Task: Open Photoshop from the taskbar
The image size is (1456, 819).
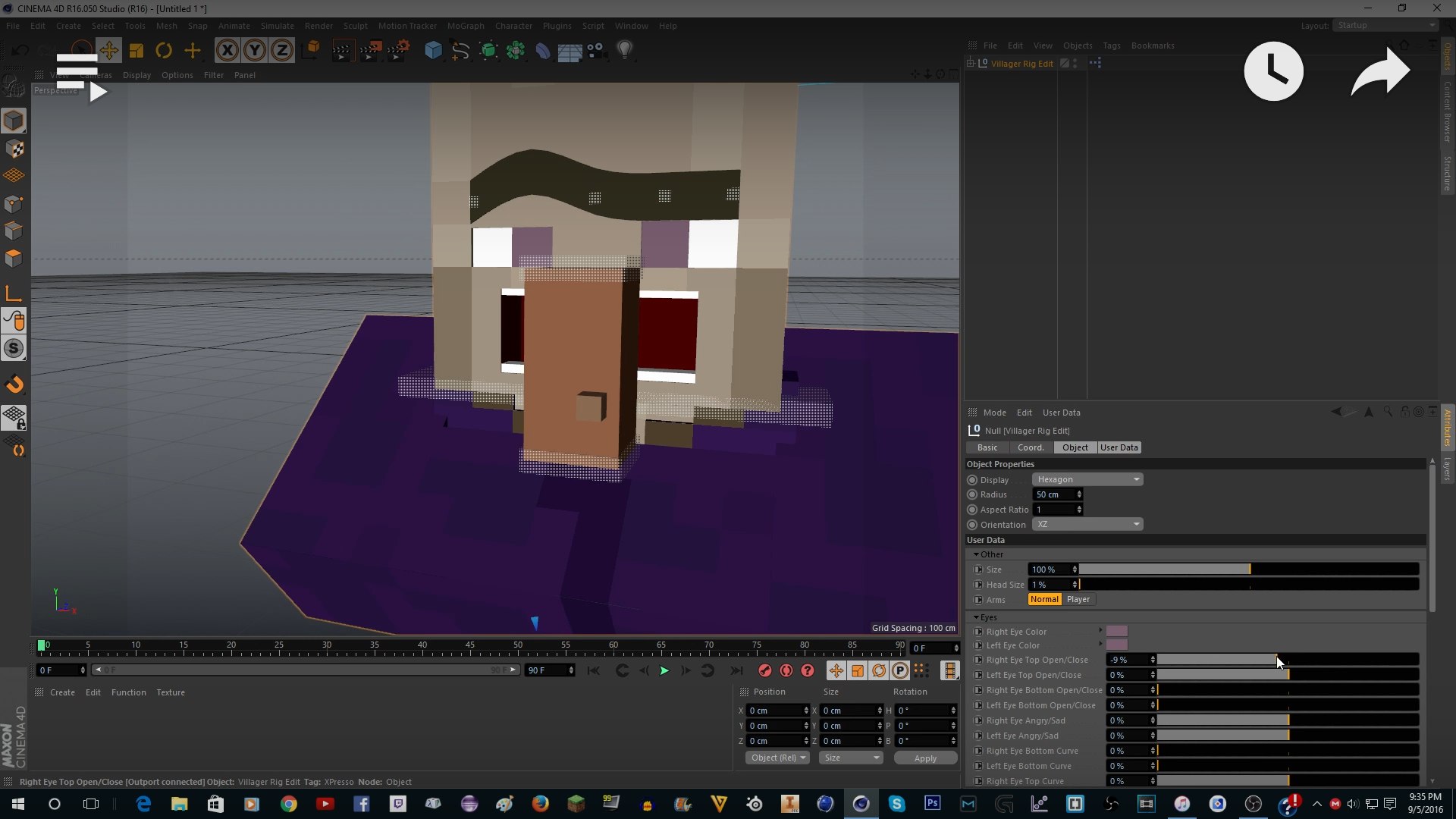Action: click(932, 804)
